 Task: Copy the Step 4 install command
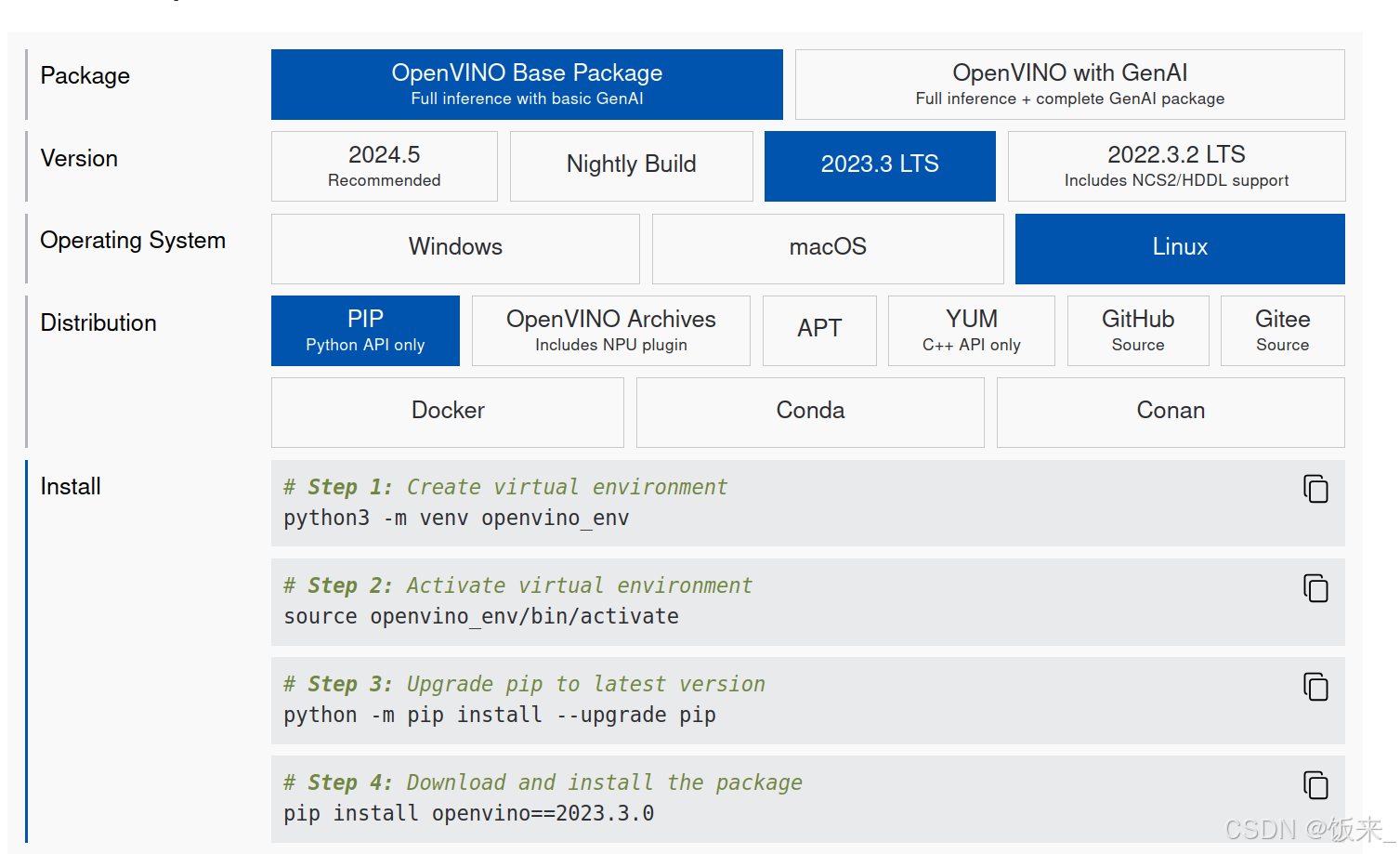click(x=1315, y=785)
